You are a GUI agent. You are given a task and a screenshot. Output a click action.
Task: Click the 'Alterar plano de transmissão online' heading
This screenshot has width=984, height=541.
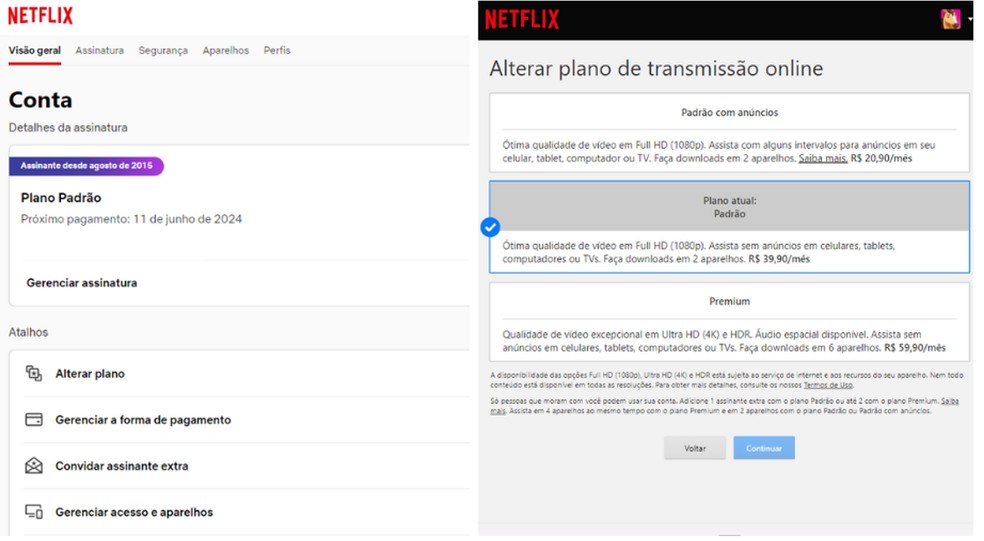coord(656,68)
